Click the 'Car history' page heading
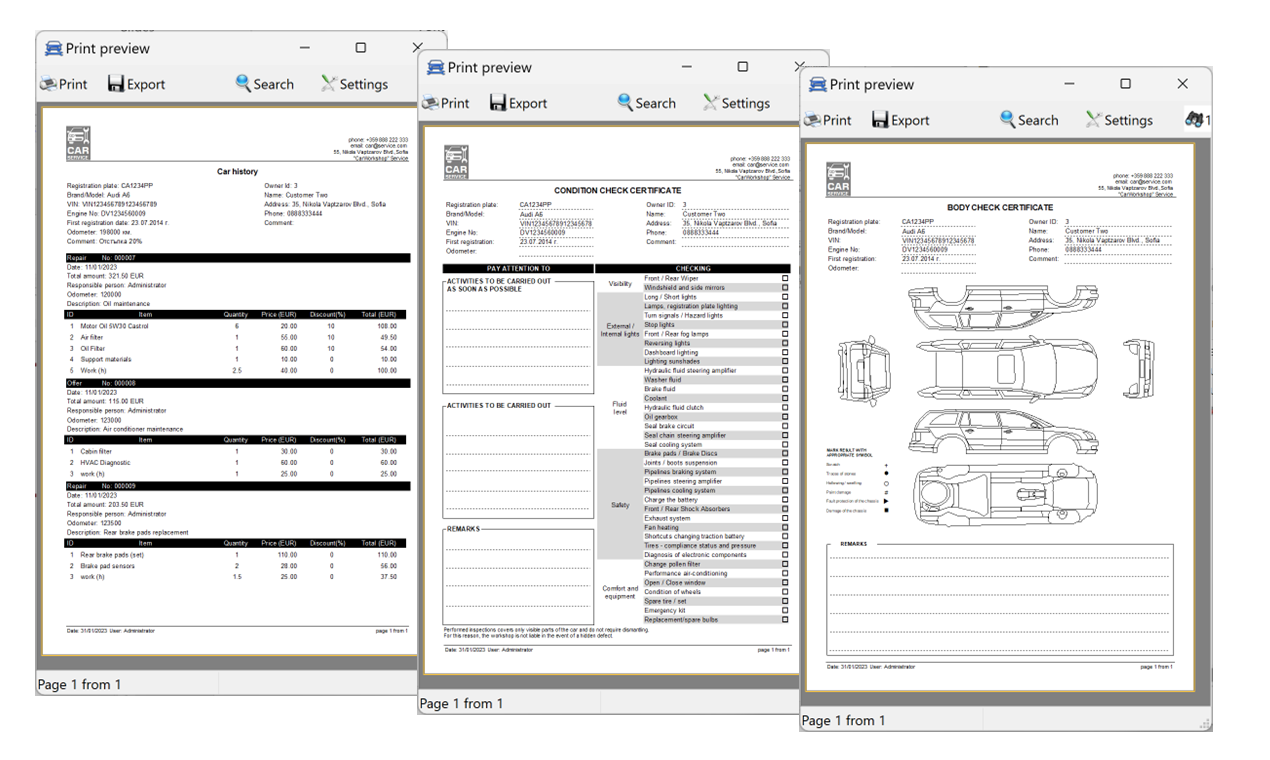The image size is (1270, 760). (x=238, y=172)
